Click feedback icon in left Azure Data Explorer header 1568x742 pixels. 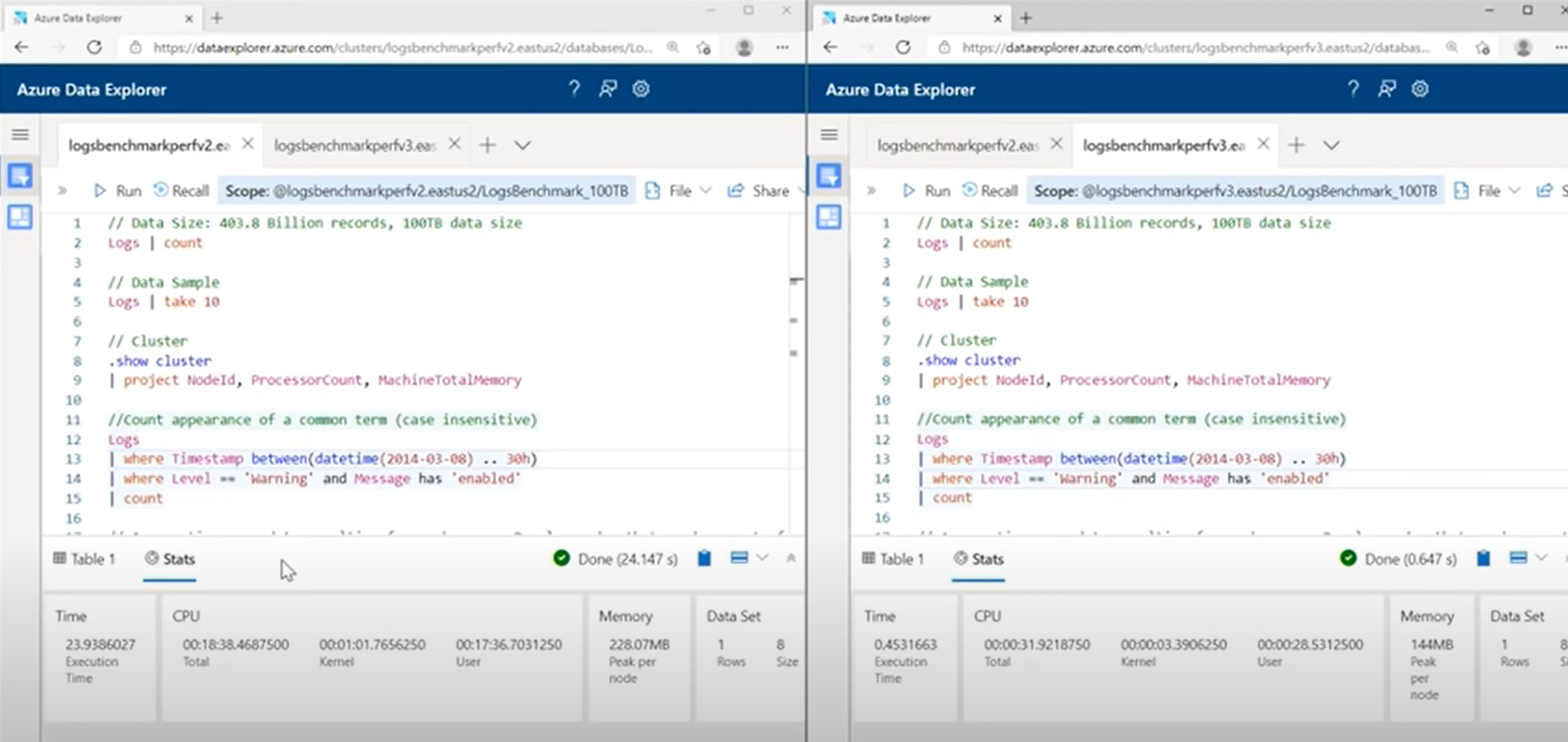[x=607, y=89]
